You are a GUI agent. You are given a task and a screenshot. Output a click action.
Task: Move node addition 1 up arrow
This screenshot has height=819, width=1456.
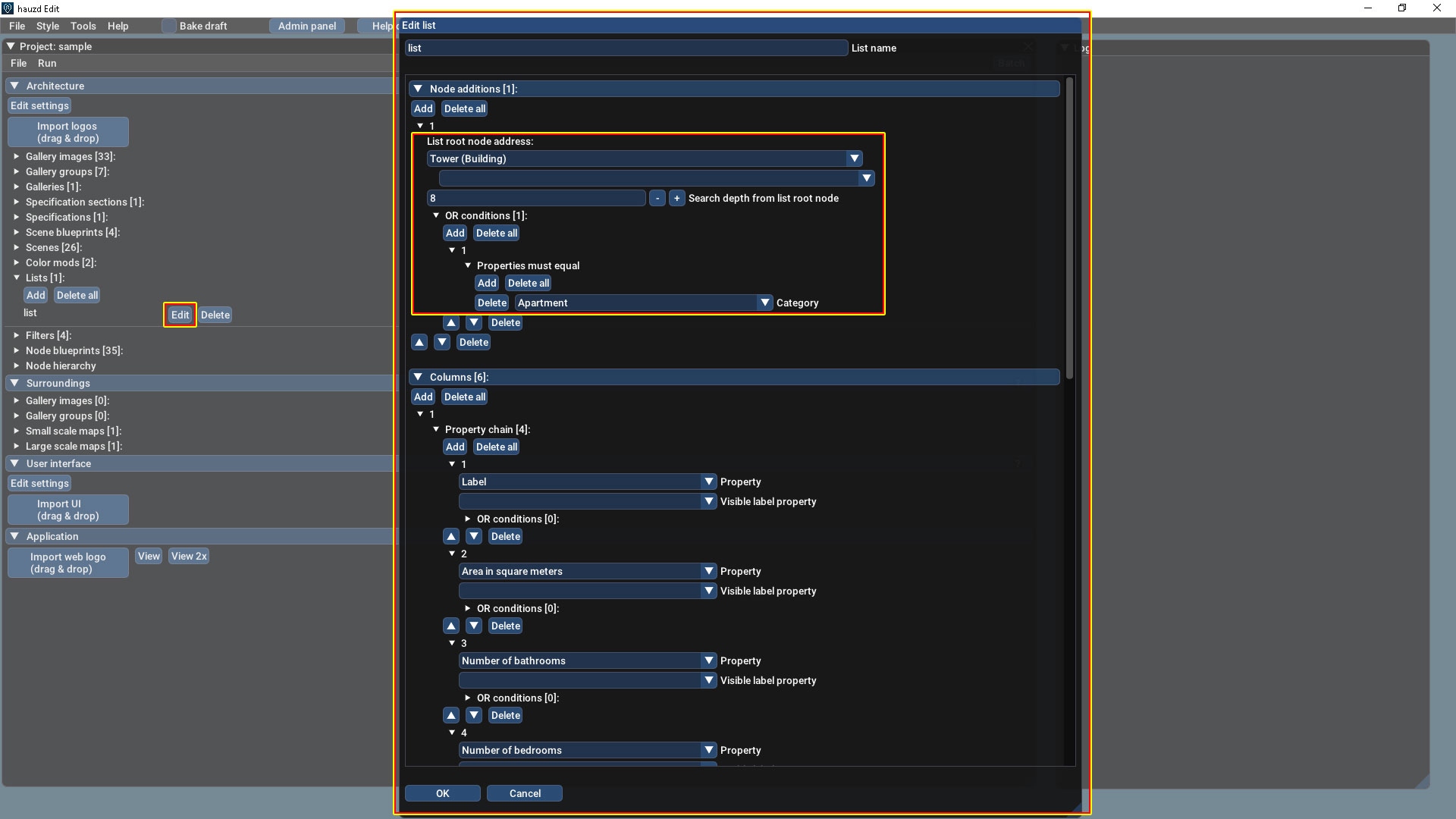pos(419,342)
